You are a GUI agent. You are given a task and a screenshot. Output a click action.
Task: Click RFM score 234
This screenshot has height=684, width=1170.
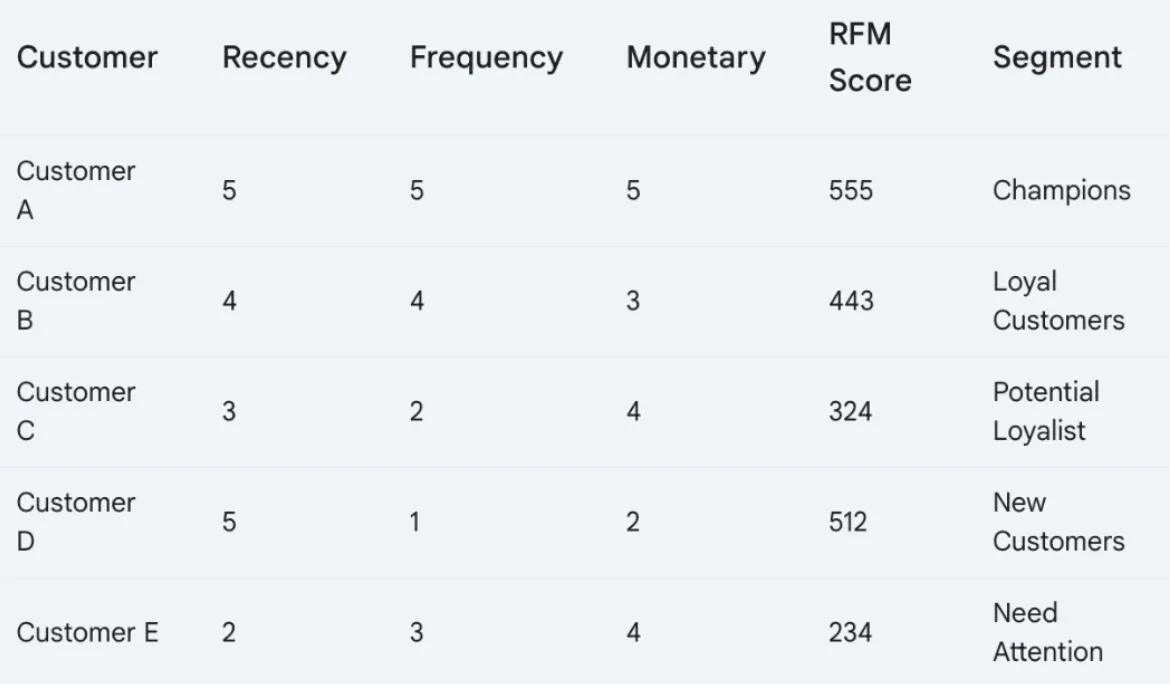[850, 633]
